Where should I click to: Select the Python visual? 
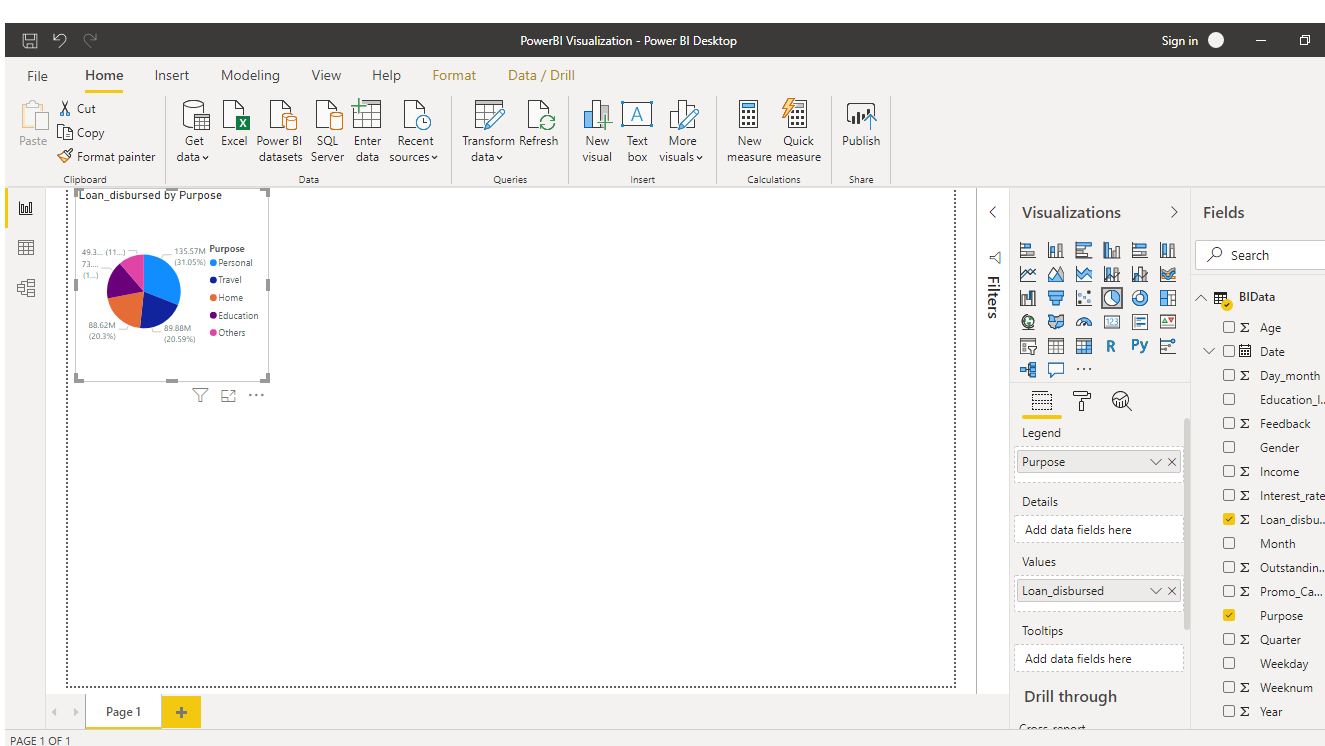pyautogui.click(x=1140, y=346)
